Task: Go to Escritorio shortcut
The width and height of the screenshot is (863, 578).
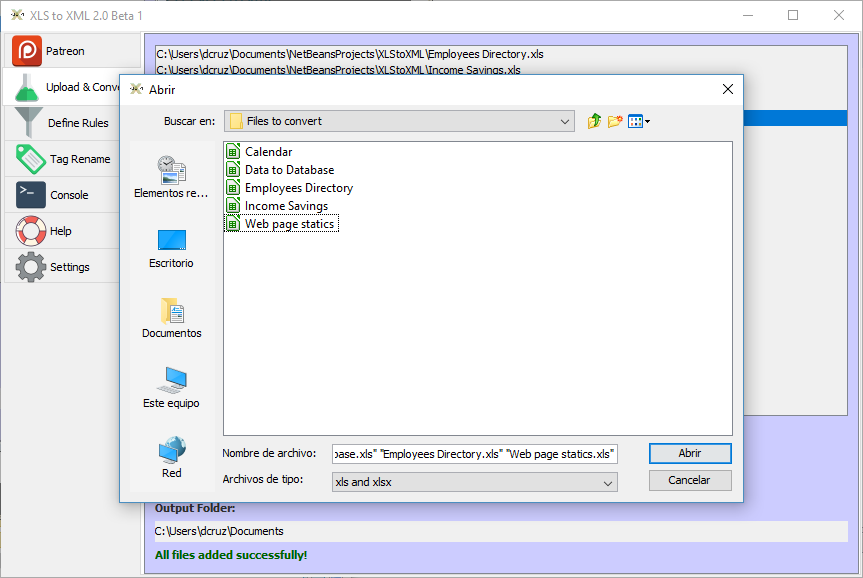Action: pos(171,249)
